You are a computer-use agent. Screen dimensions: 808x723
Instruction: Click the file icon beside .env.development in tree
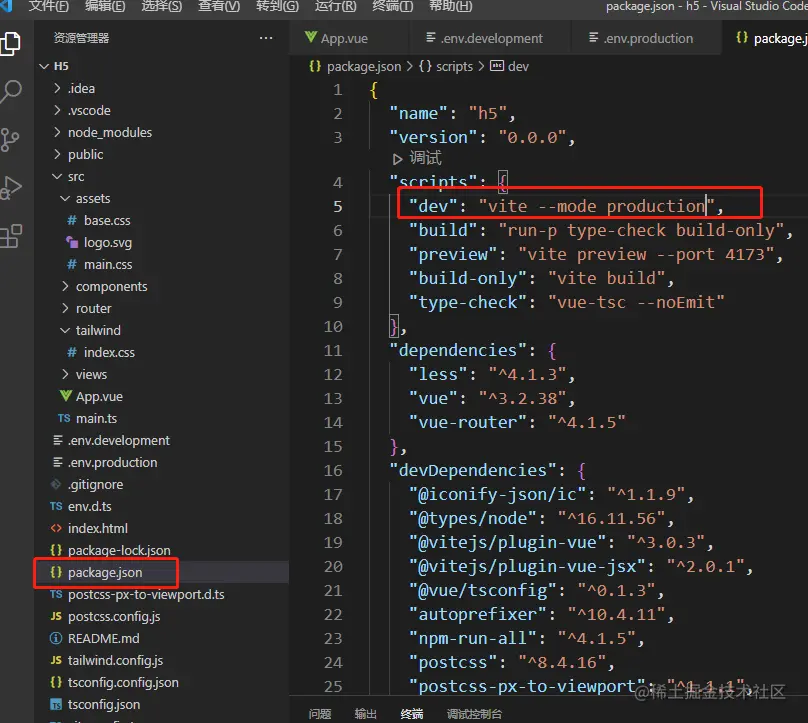coord(58,440)
